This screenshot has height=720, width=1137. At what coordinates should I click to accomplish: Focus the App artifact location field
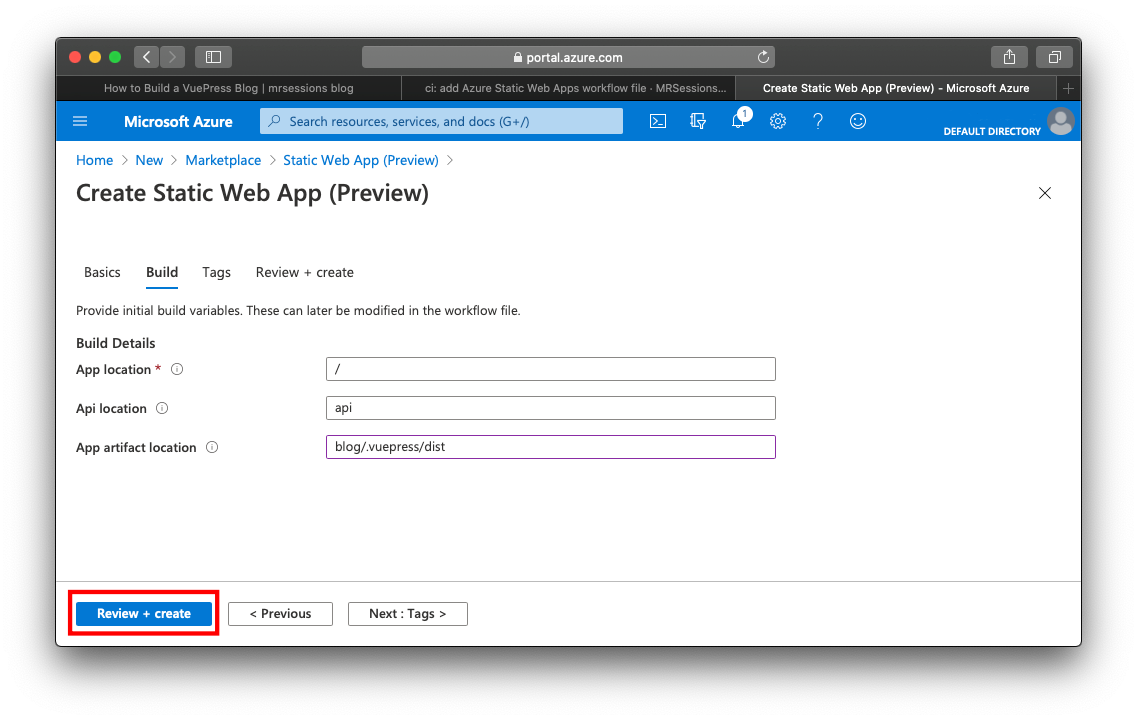coord(550,447)
